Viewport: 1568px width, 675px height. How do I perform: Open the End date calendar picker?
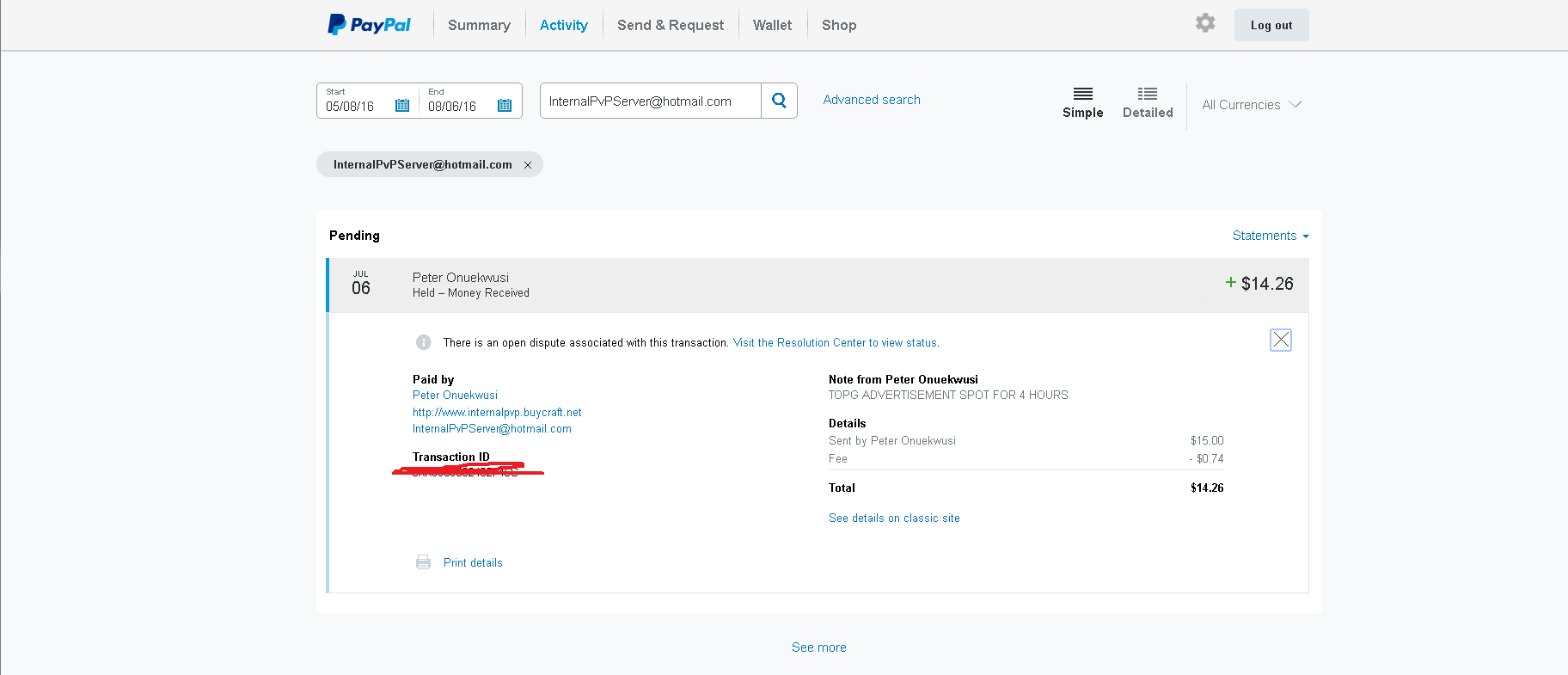pyautogui.click(x=505, y=106)
